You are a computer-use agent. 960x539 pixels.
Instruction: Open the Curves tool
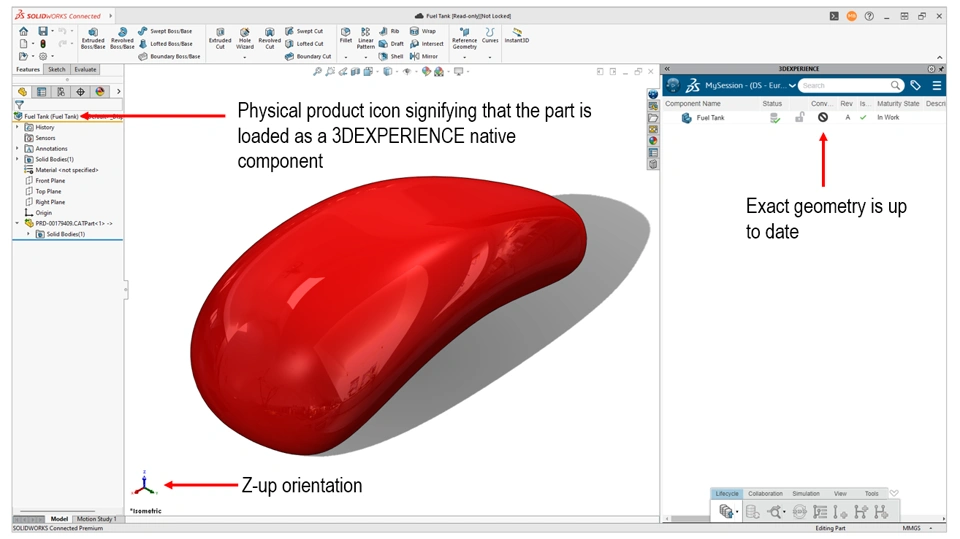tap(490, 35)
